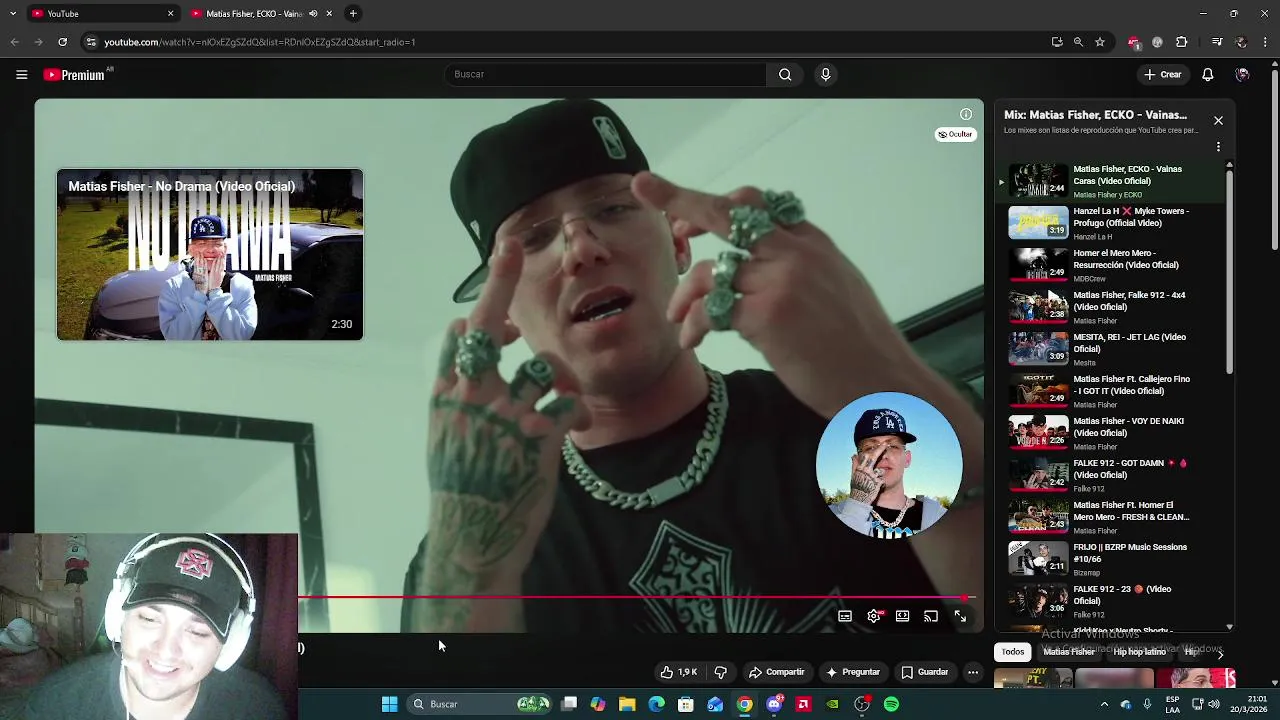
Task: Click the circular channel avatar overlay
Action: click(889, 465)
